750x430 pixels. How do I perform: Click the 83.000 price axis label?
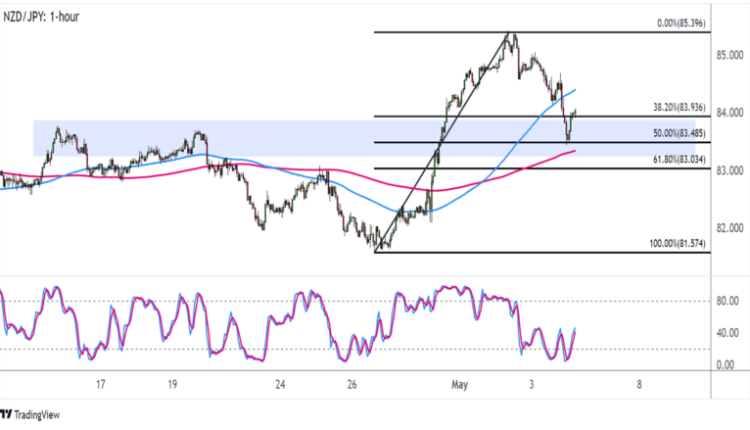pos(729,171)
